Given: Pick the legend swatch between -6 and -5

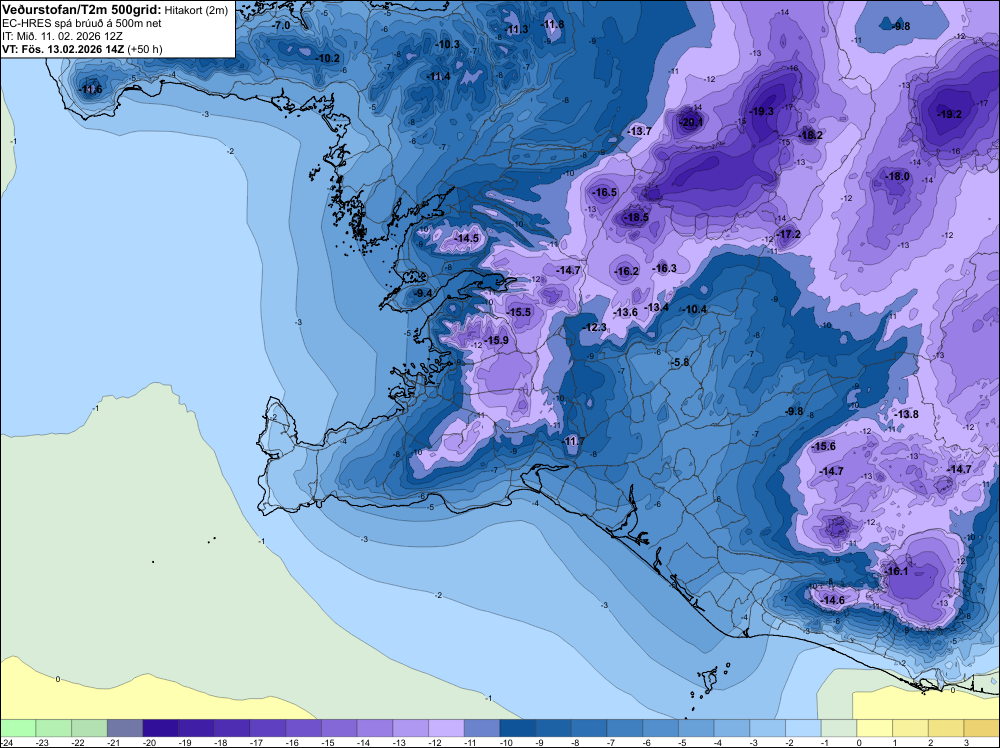Looking at the screenshot, I should coord(661,728).
